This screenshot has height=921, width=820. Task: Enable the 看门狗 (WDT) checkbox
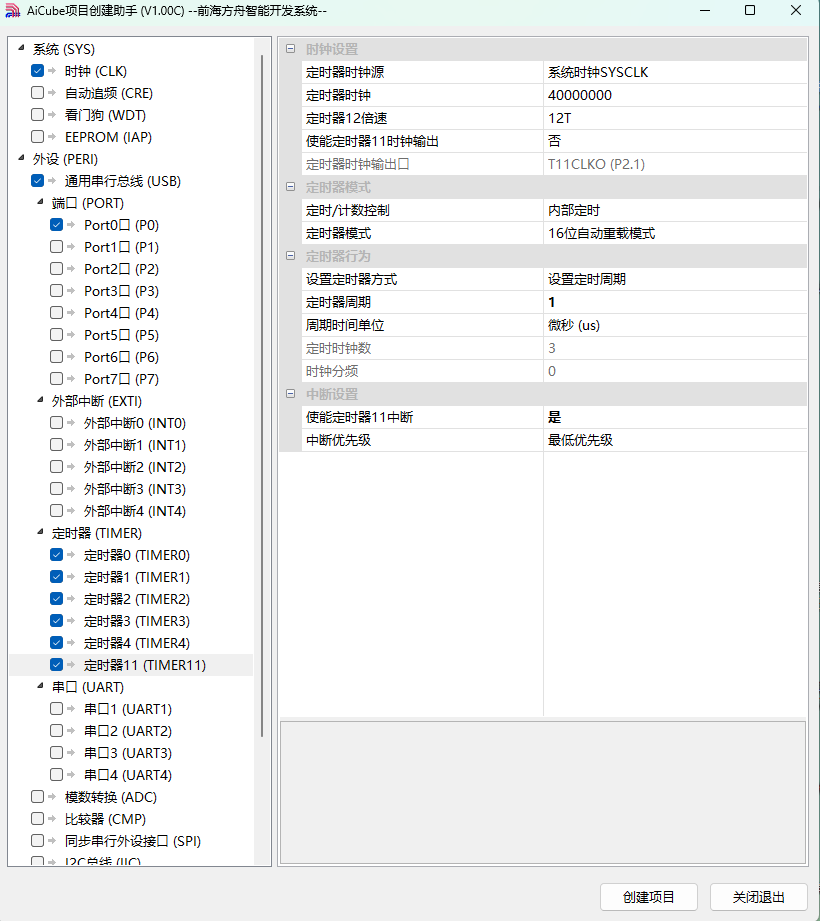(38, 115)
